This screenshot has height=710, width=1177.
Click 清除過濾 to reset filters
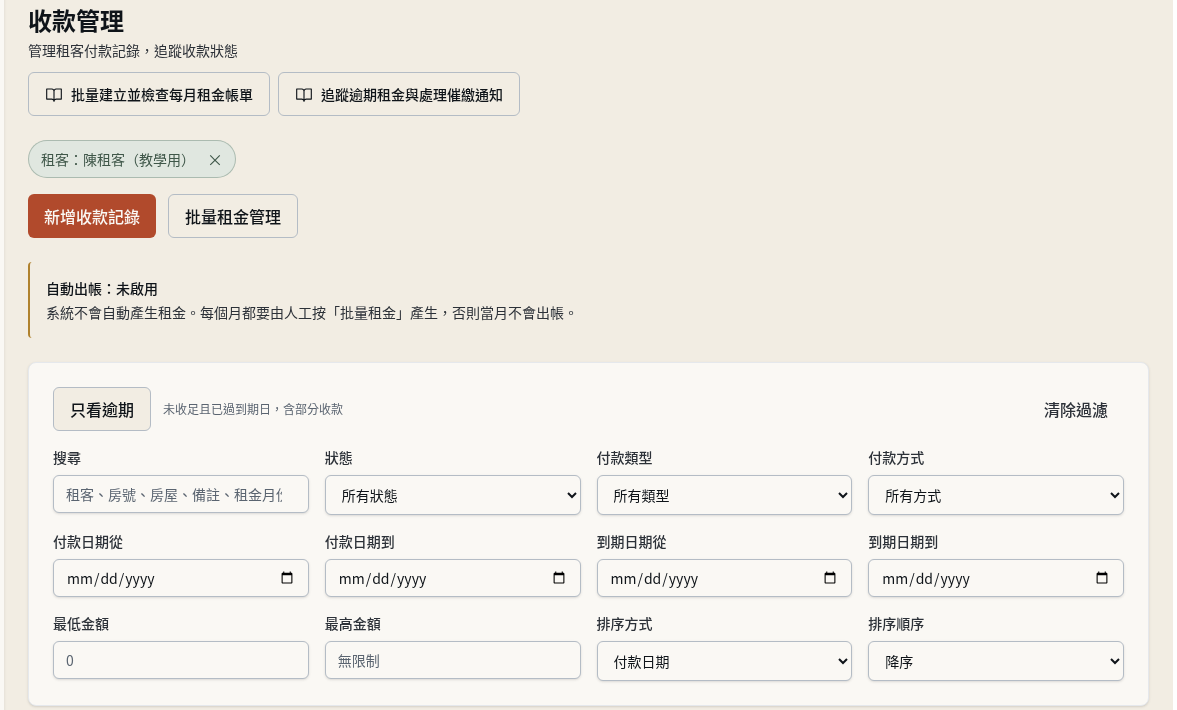point(1076,410)
